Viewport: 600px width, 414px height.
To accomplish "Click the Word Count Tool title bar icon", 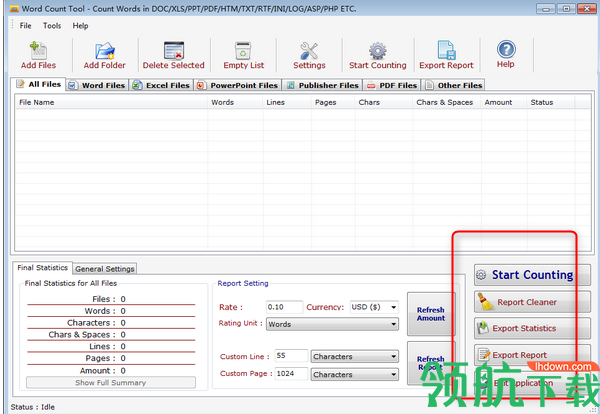I will [14, 8].
